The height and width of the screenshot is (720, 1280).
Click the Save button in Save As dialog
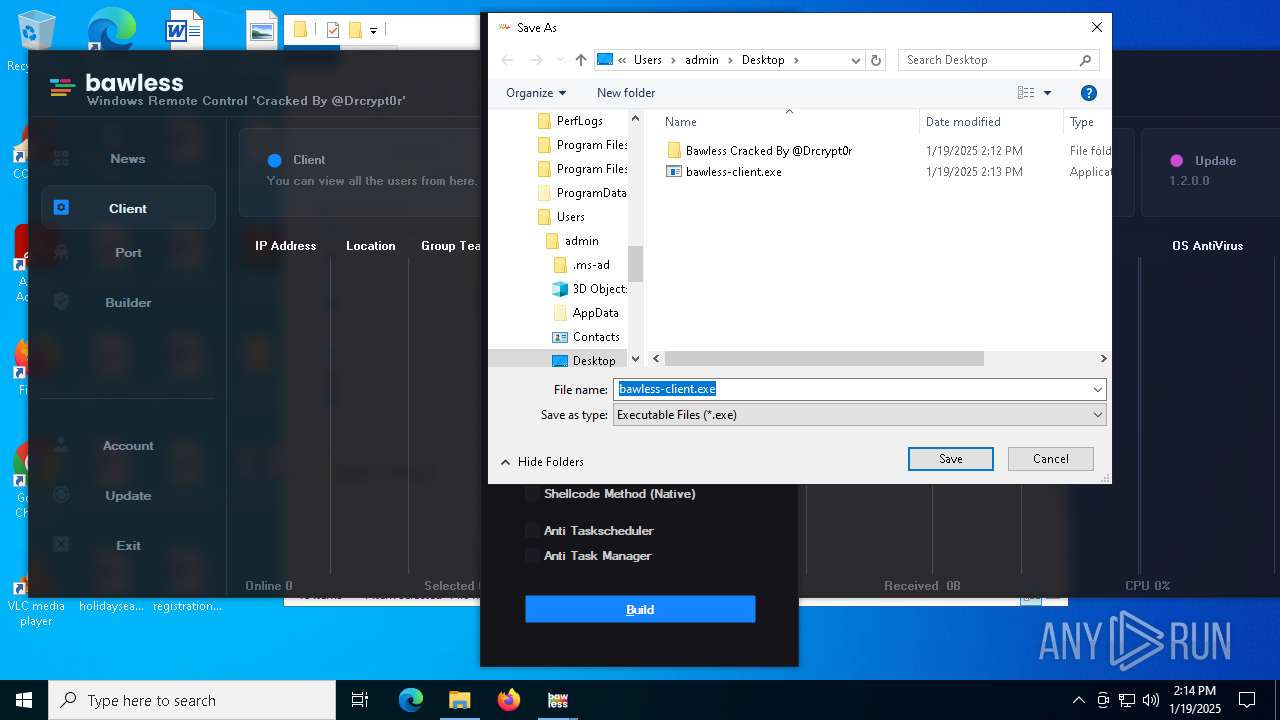(x=950, y=459)
